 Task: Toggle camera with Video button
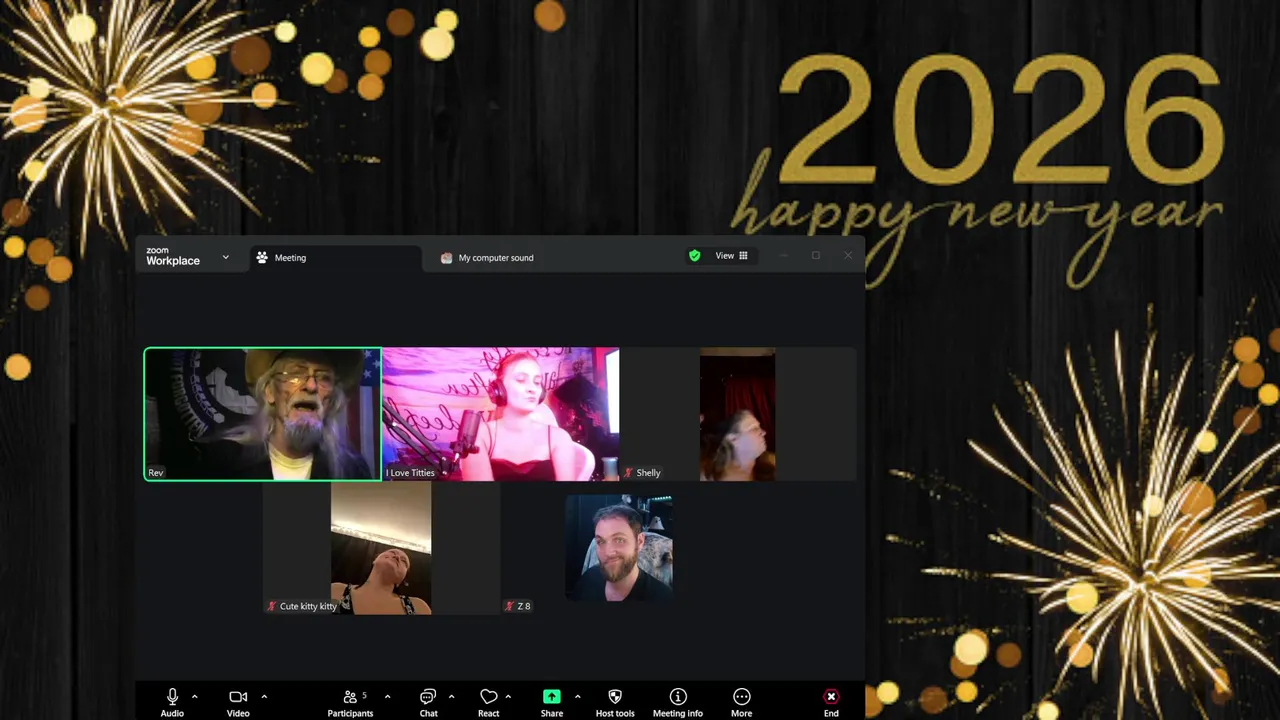click(238, 702)
